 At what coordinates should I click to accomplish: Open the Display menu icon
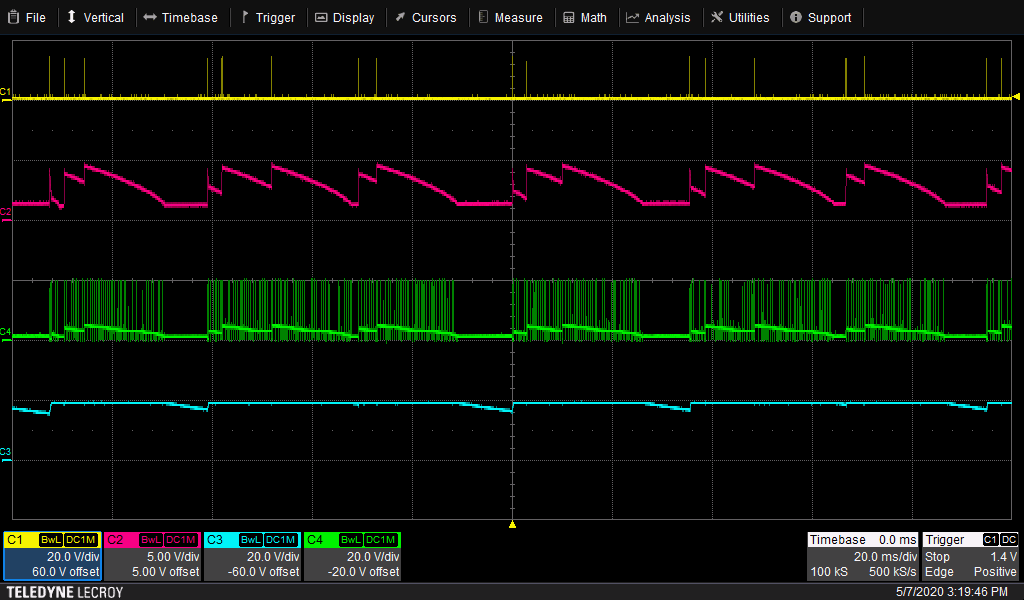click(x=321, y=17)
